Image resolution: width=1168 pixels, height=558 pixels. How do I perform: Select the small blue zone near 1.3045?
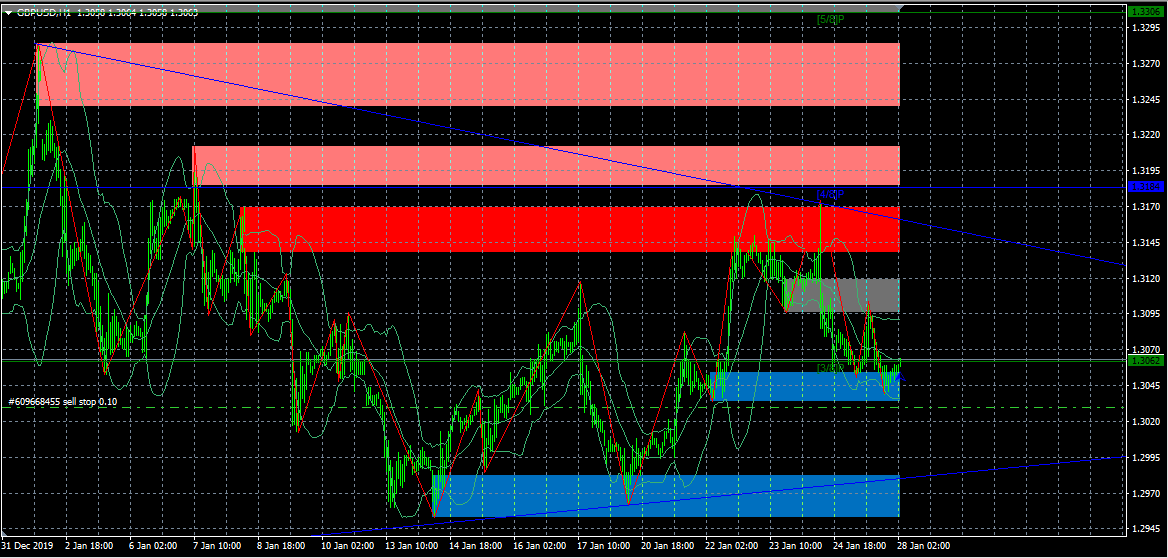point(806,387)
